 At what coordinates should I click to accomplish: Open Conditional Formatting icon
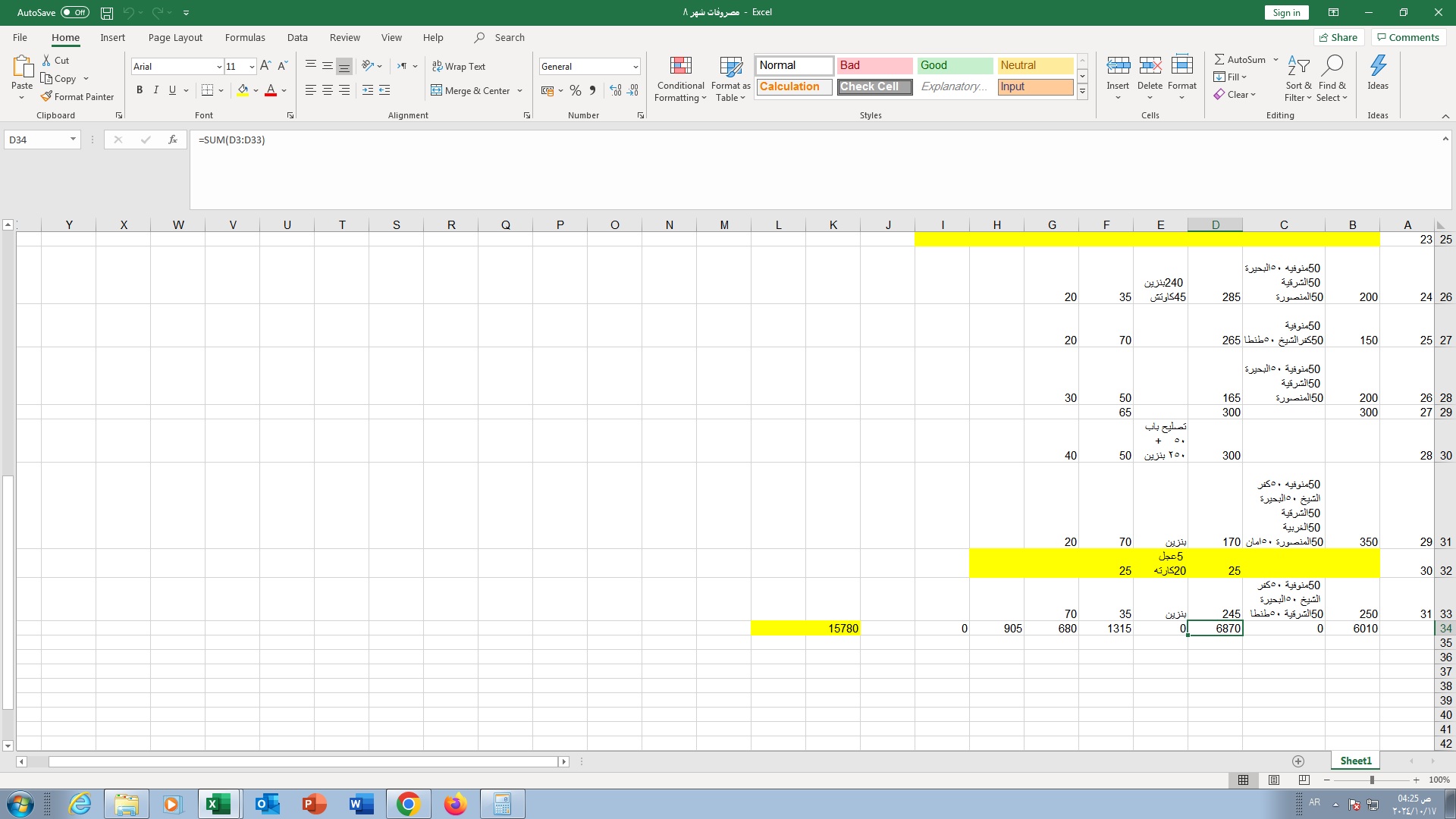tap(681, 67)
